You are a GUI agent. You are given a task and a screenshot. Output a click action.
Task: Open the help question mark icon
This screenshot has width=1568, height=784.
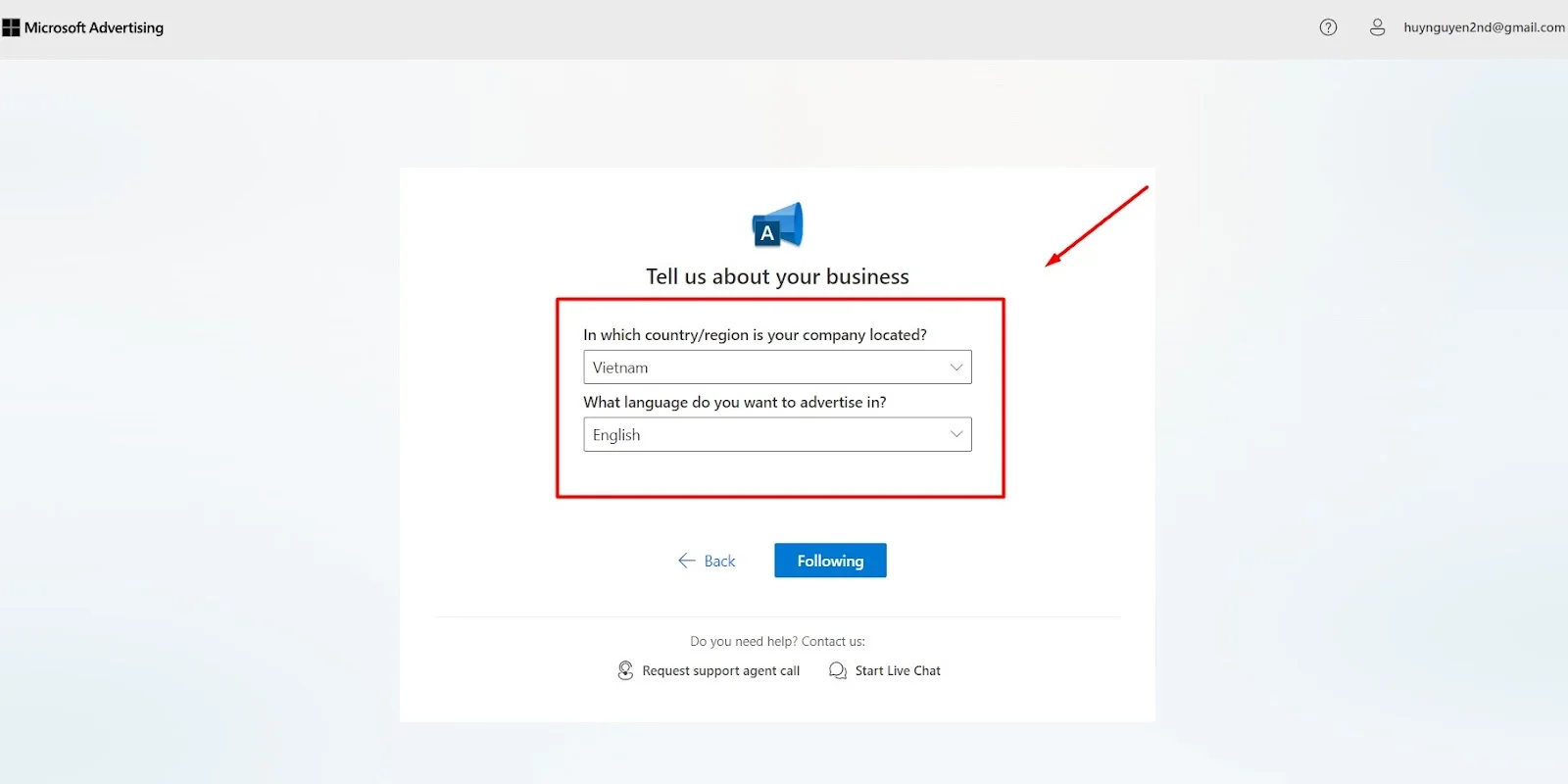point(1328,27)
